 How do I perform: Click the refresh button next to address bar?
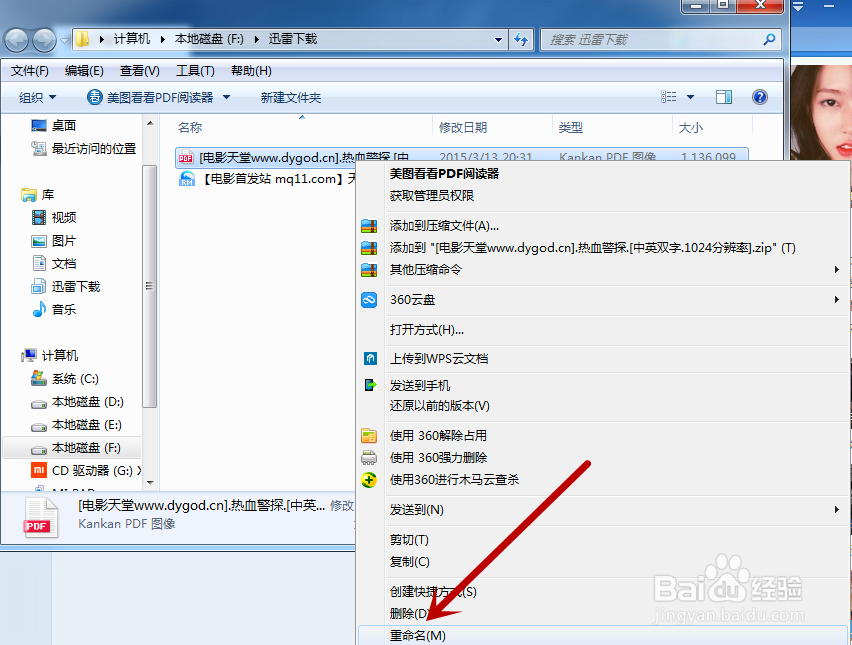tap(521, 40)
